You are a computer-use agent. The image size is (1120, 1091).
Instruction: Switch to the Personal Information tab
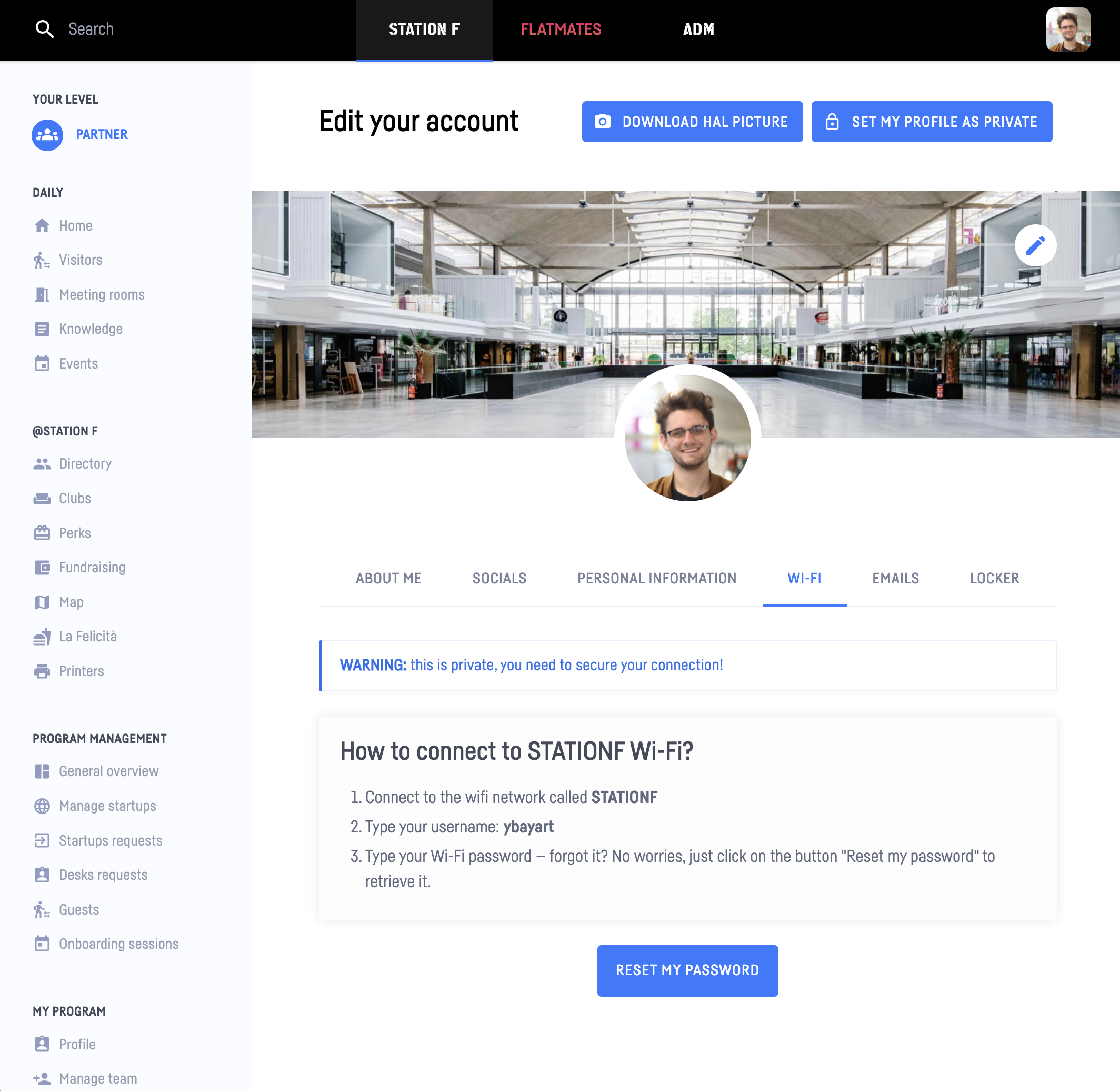pyautogui.click(x=656, y=578)
